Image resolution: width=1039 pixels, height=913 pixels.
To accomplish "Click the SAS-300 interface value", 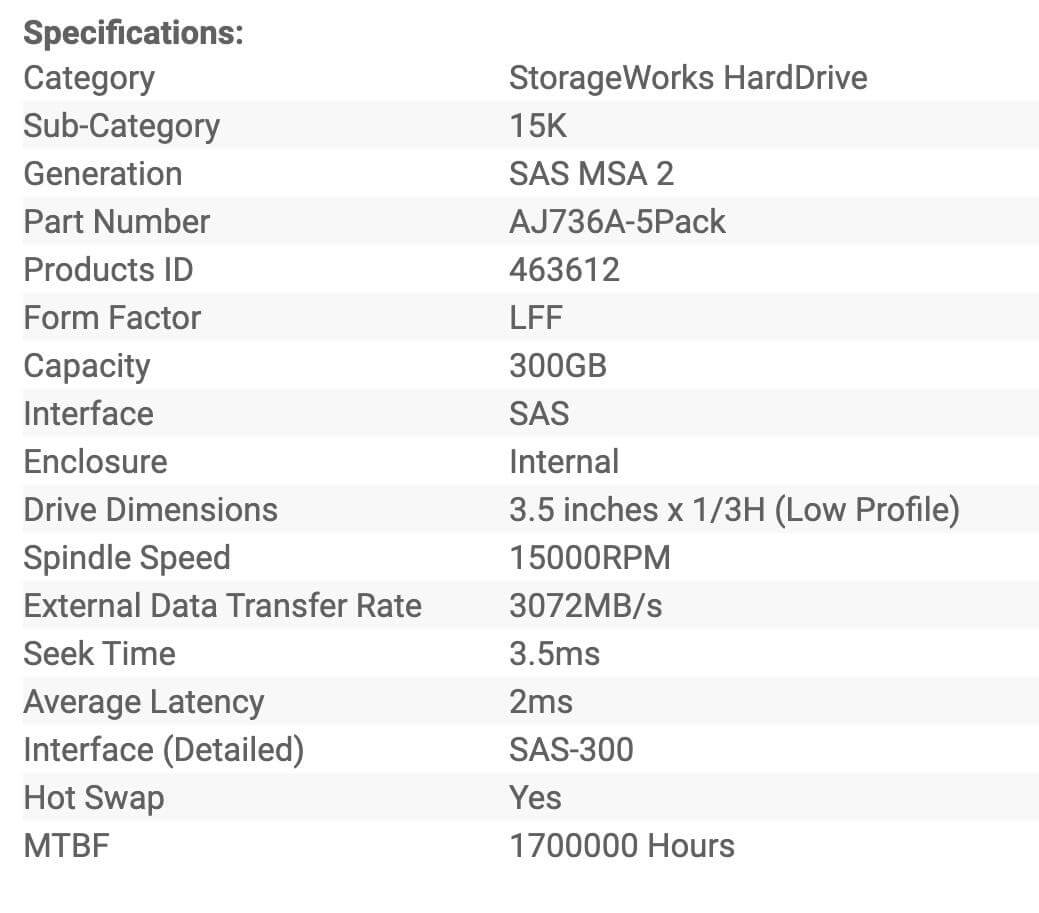I will pyautogui.click(x=571, y=750).
